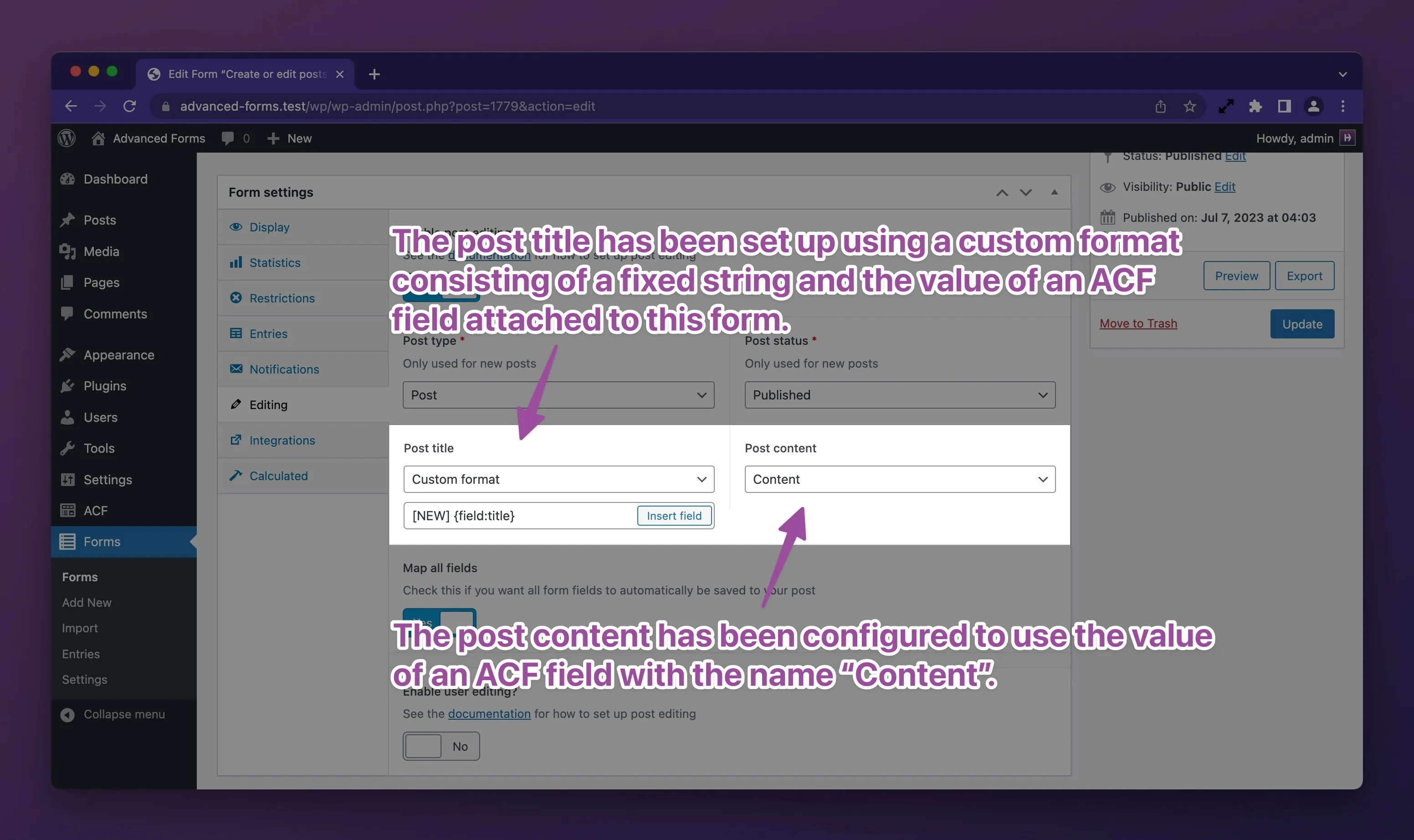Move Form settings panel down

1026,192
